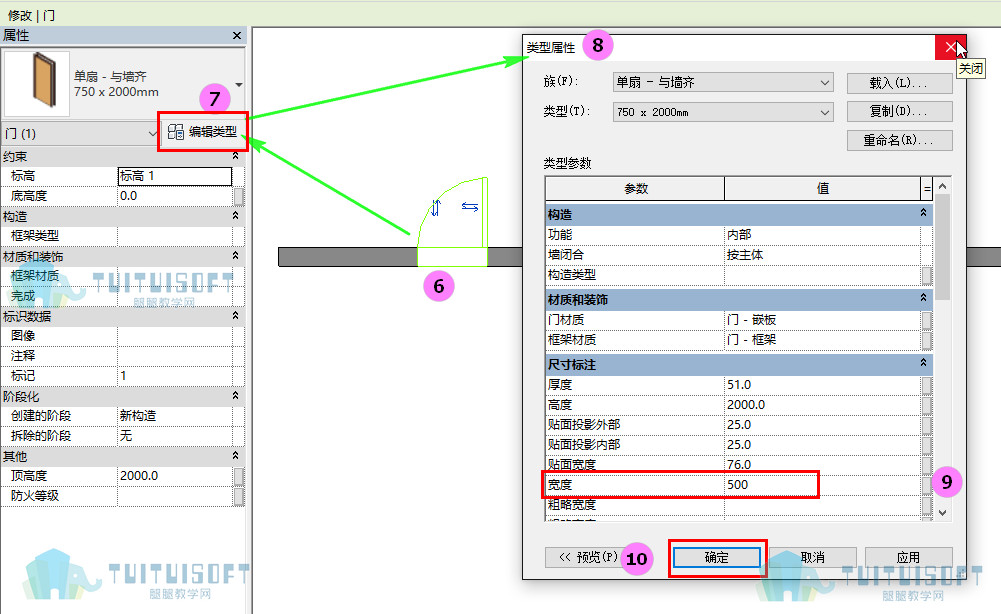
Task: Click the scroll-up arrow in the 类型参数 list
Action: tap(942, 186)
